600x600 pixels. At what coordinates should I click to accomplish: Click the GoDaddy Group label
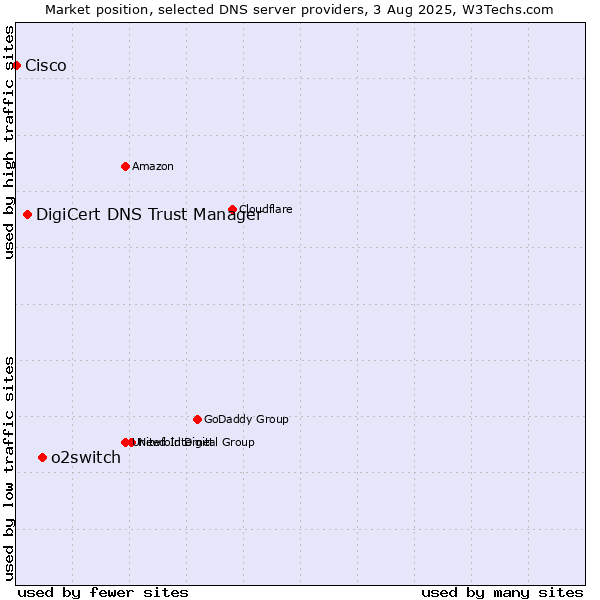pos(246,419)
